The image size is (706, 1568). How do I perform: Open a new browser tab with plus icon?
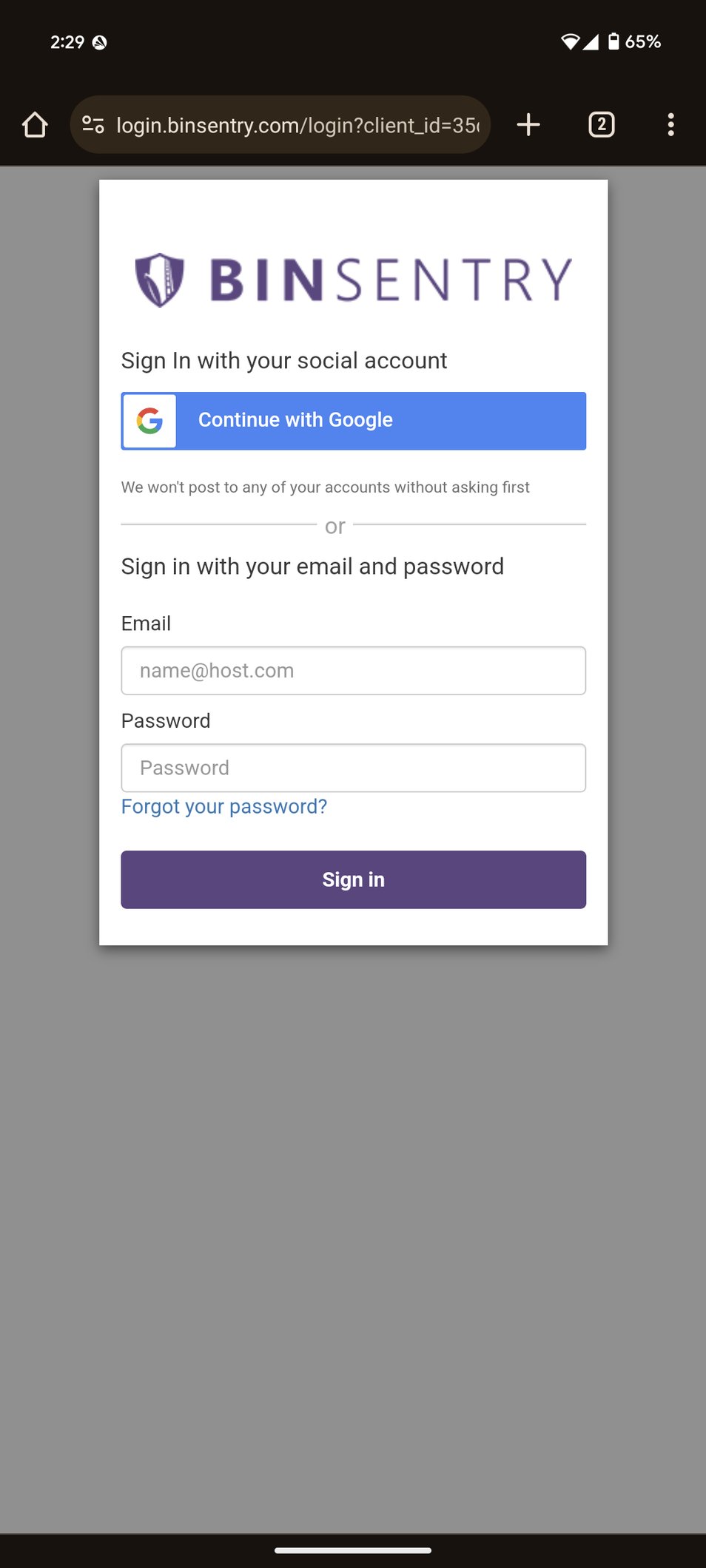528,124
